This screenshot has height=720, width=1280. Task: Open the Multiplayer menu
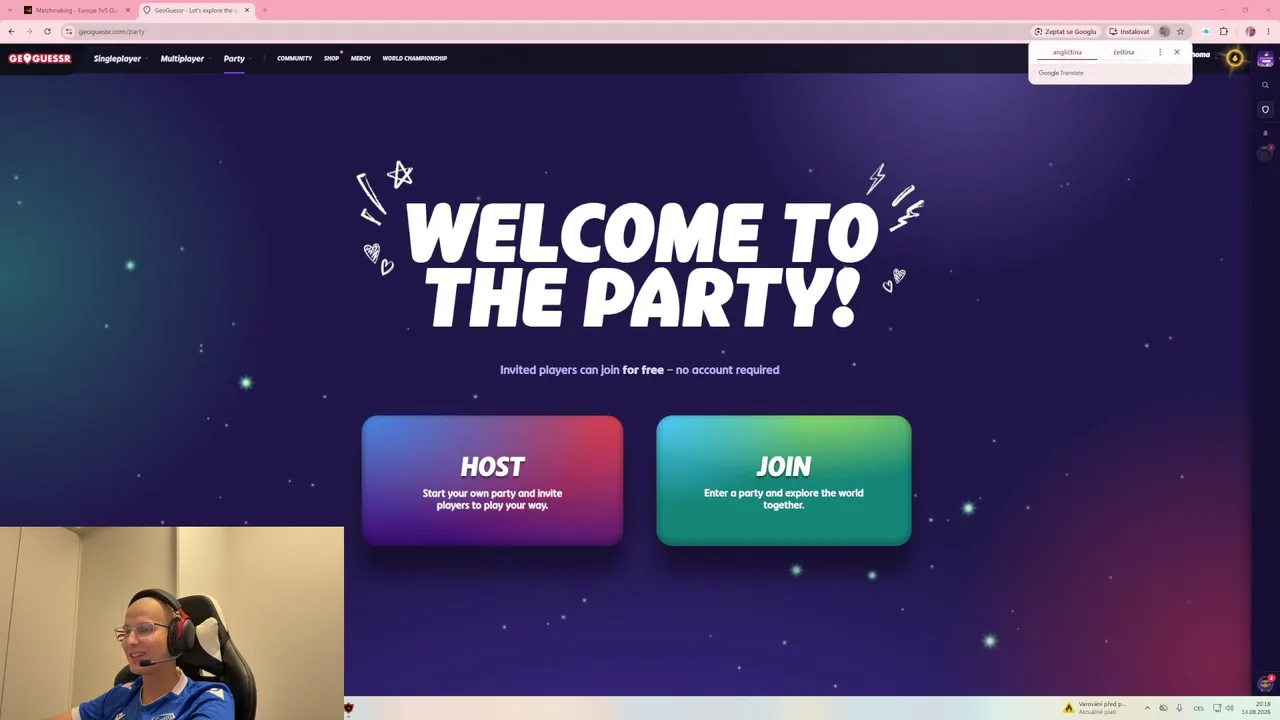tap(182, 58)
